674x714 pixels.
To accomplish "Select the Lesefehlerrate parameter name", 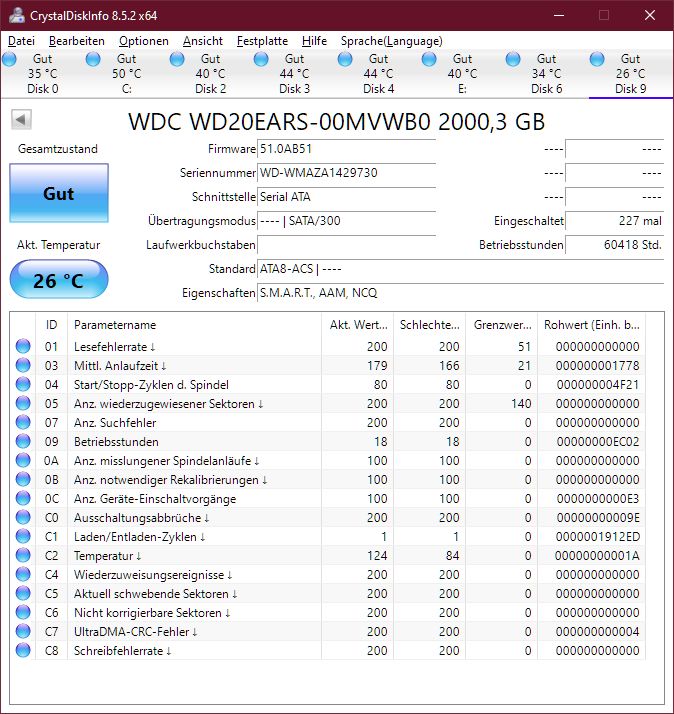I will coord(115,347).
